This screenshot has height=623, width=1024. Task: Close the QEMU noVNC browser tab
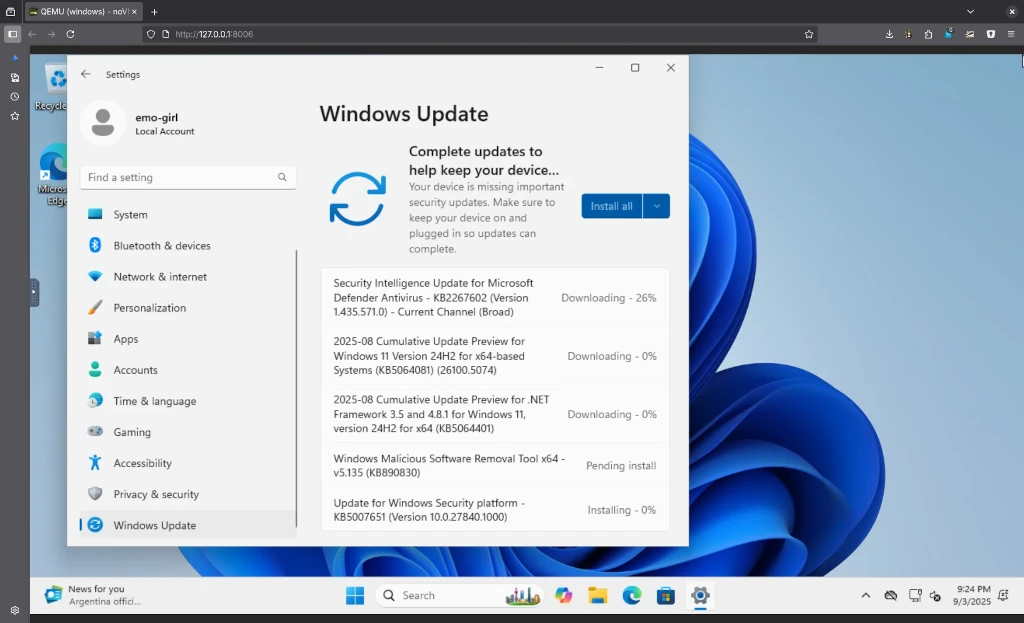(x=134, y=12)
